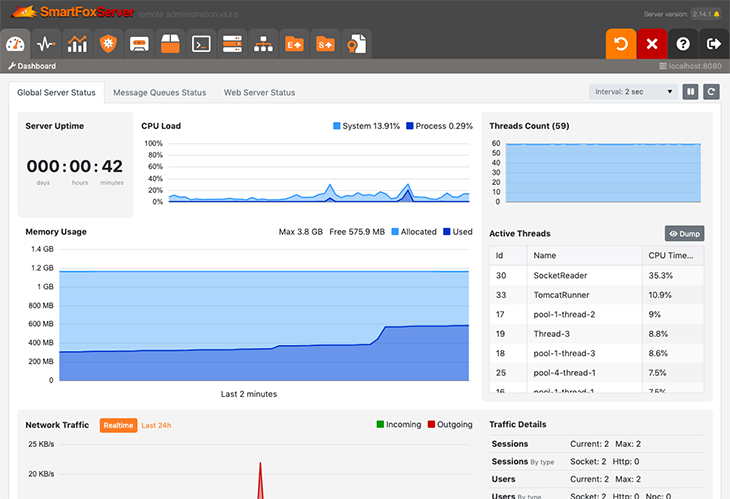Open the analytics bar chart module
730x499 pixels.
pos(77,44)
